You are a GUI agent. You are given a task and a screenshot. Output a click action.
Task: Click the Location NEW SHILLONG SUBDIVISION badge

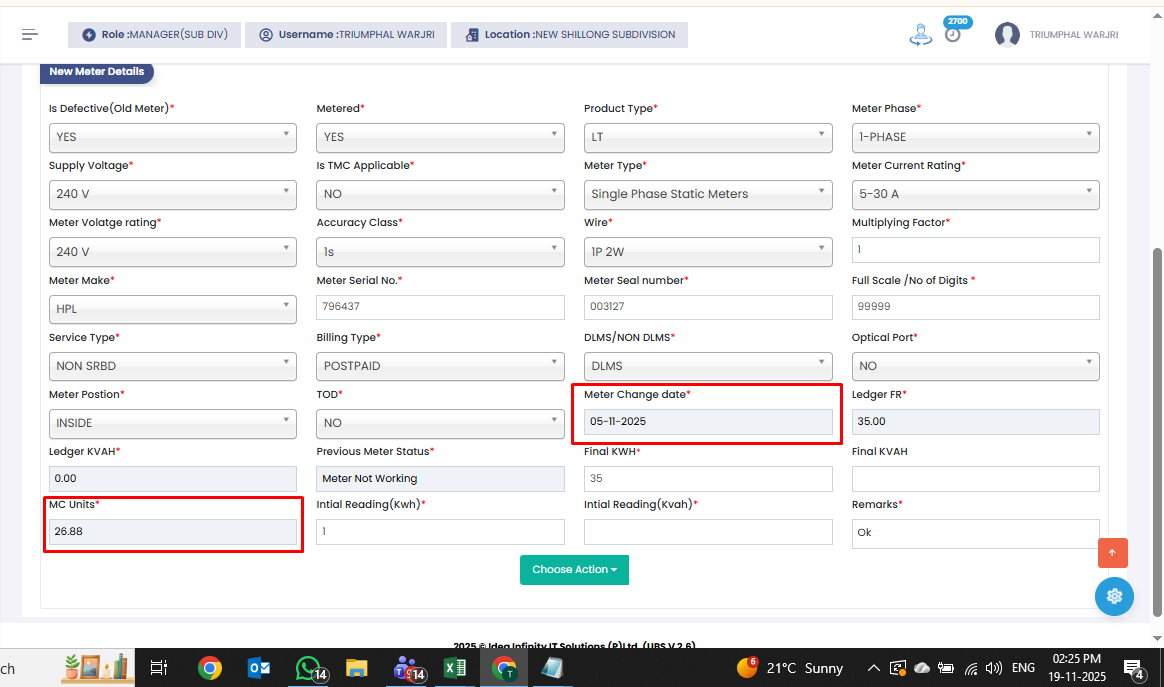(569, 35)
